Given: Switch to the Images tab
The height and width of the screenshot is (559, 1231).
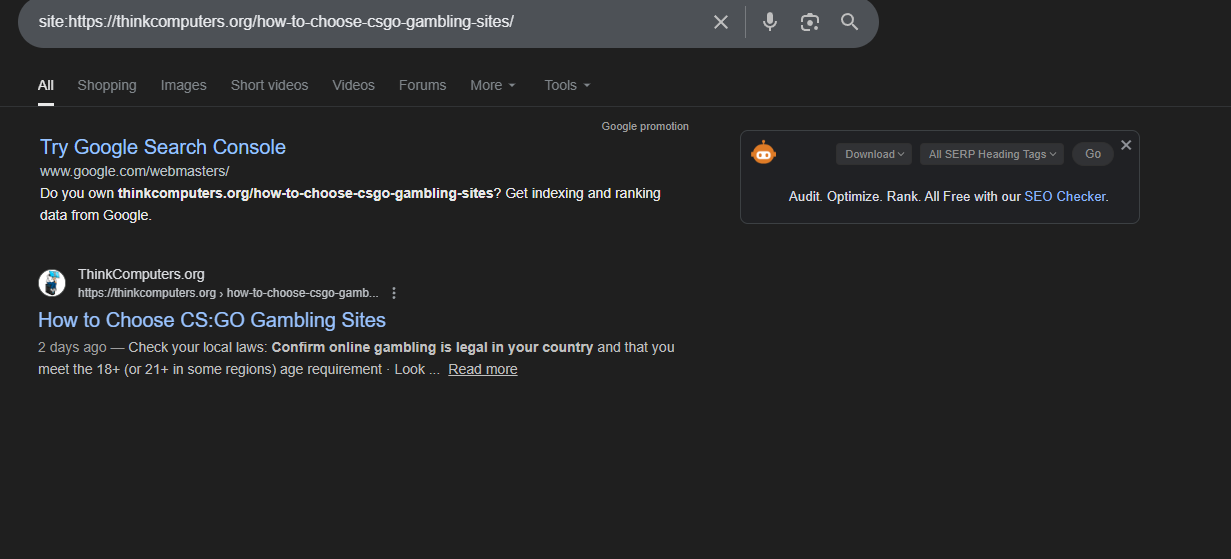Looking at the screenshot, I should 184,85.
